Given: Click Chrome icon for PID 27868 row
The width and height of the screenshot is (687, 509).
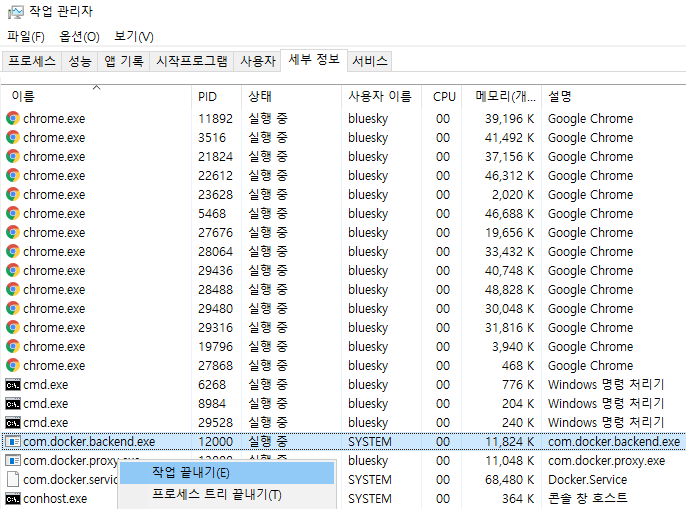Looking at the screenshot, I should click(13, 365).
